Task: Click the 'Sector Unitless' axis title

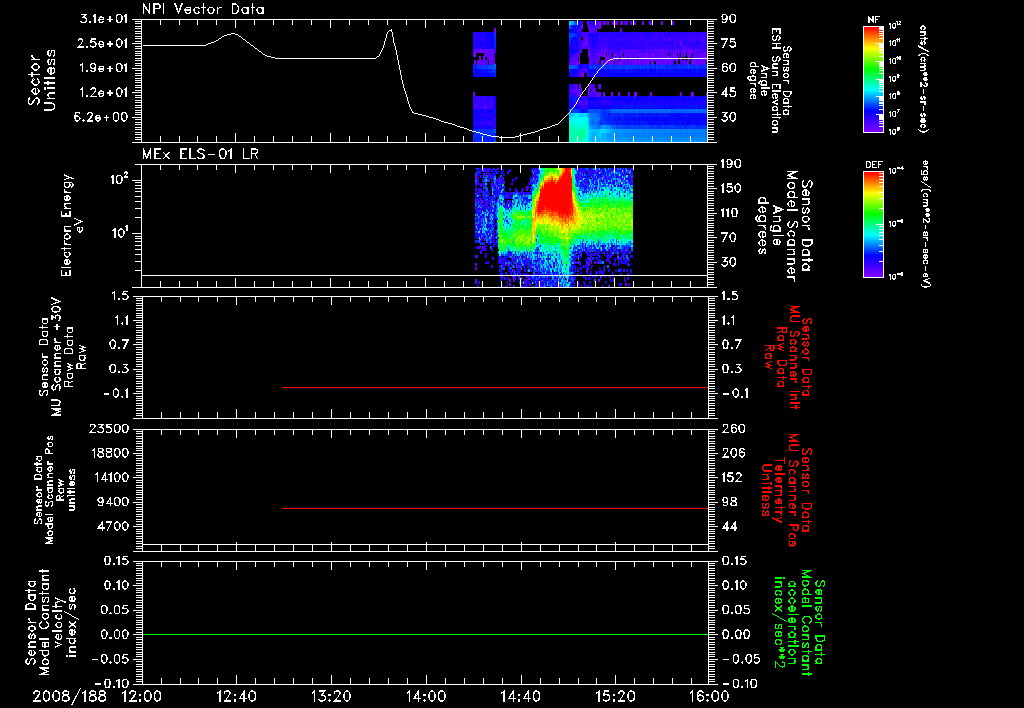Action: pos(42,80)
